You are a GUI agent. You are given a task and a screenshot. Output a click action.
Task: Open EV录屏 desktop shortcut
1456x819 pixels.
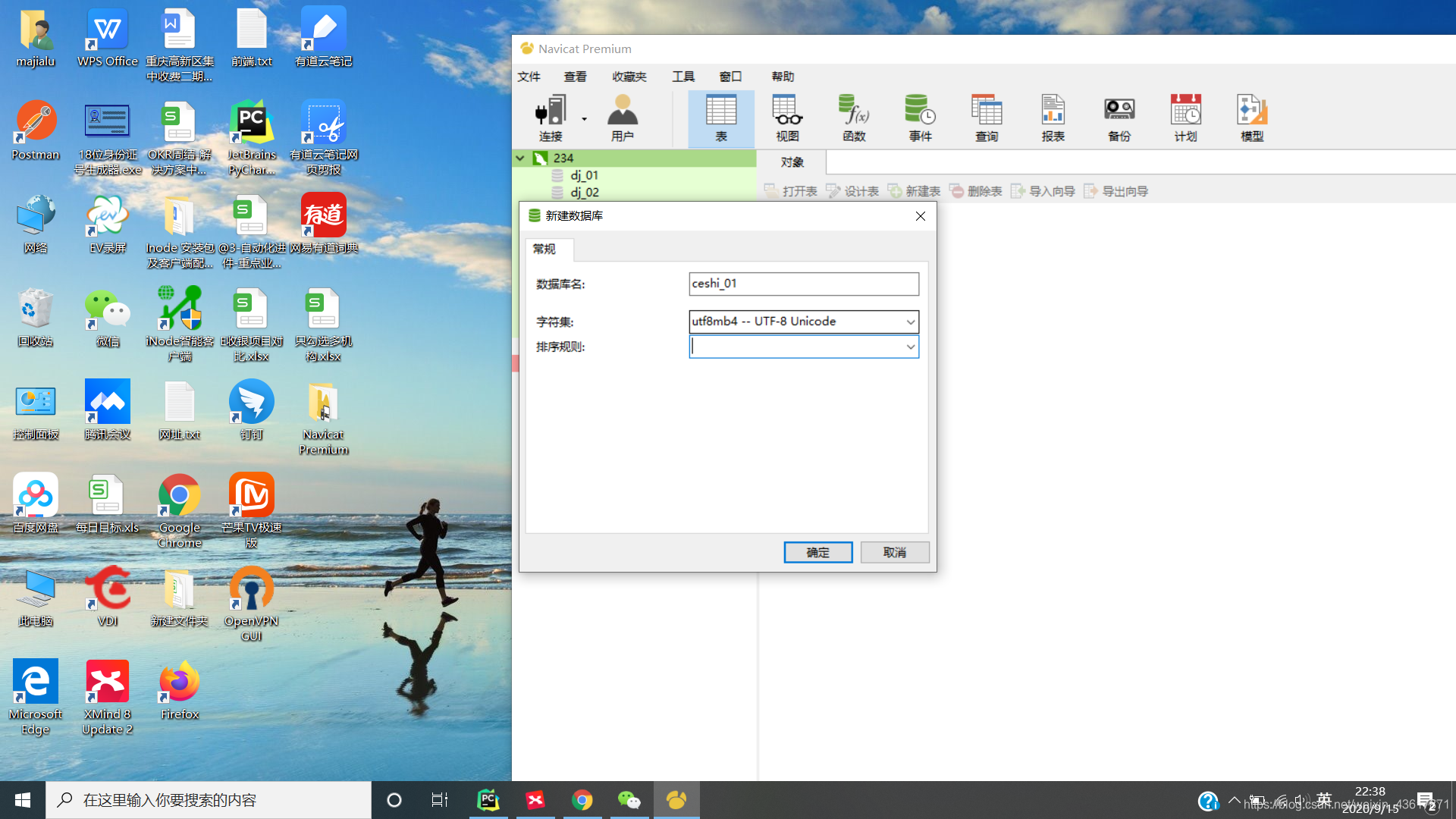108,224
